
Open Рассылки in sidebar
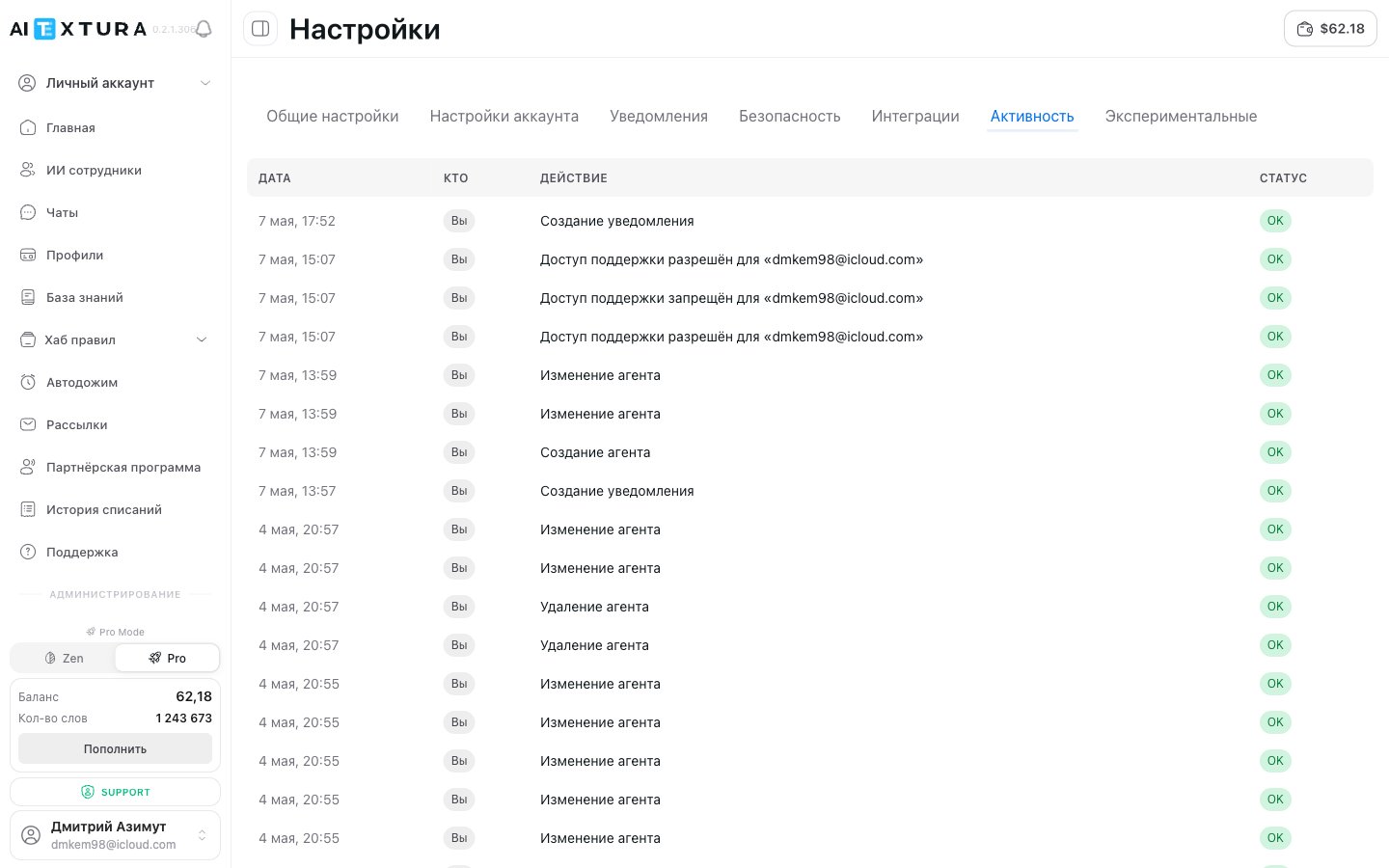(x=77, y=424)
